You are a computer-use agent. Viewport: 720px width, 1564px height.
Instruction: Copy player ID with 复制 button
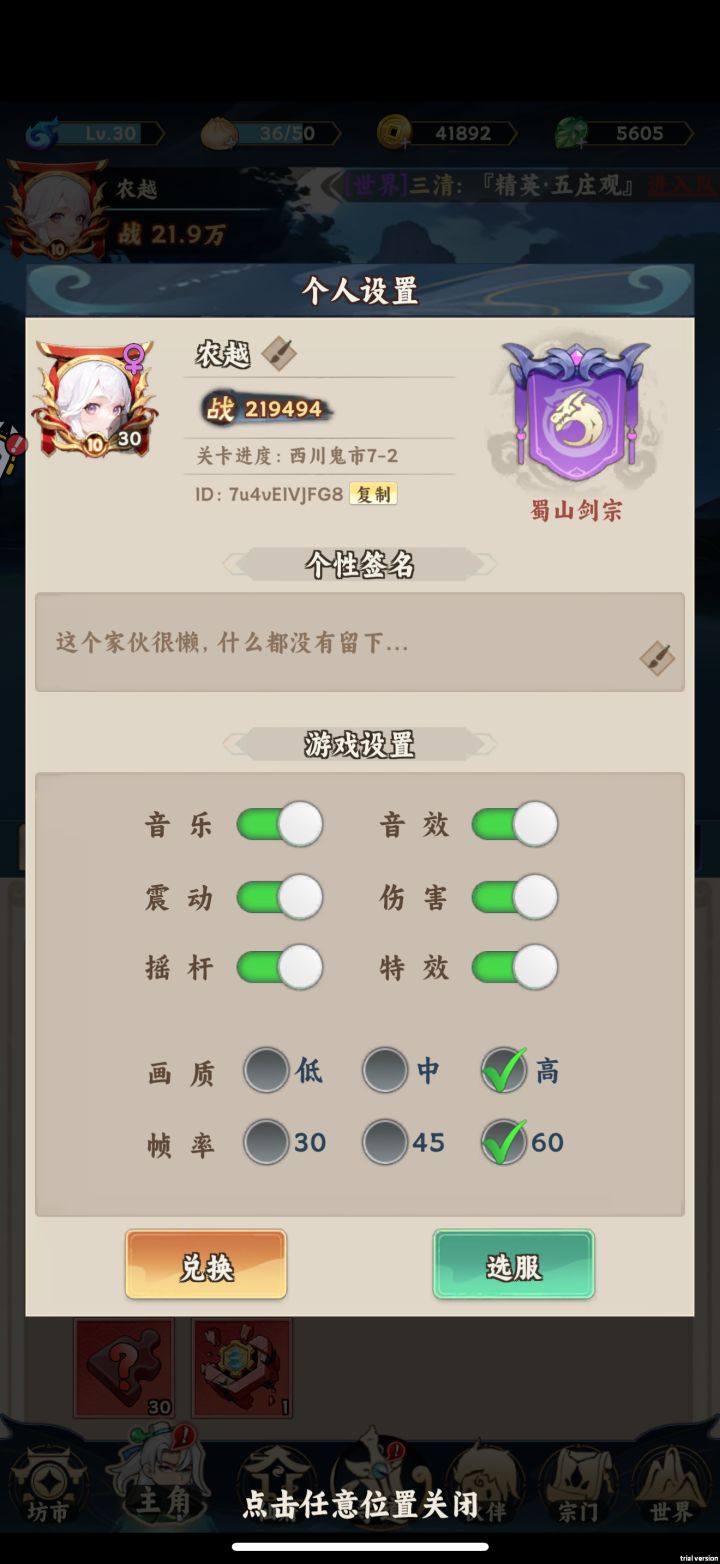(x=373, y=494)
